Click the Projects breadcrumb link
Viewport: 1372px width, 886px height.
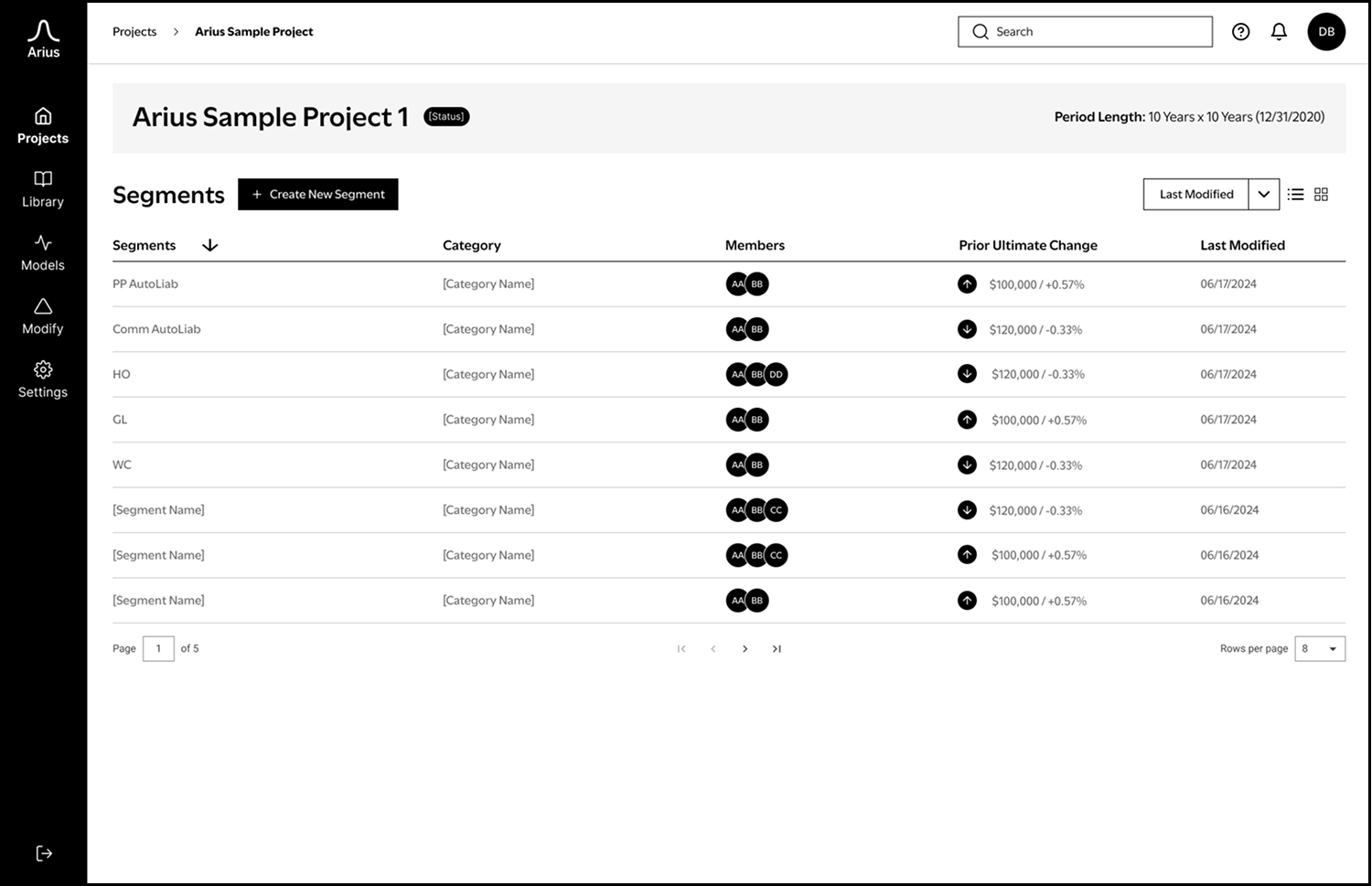(134, 31)
